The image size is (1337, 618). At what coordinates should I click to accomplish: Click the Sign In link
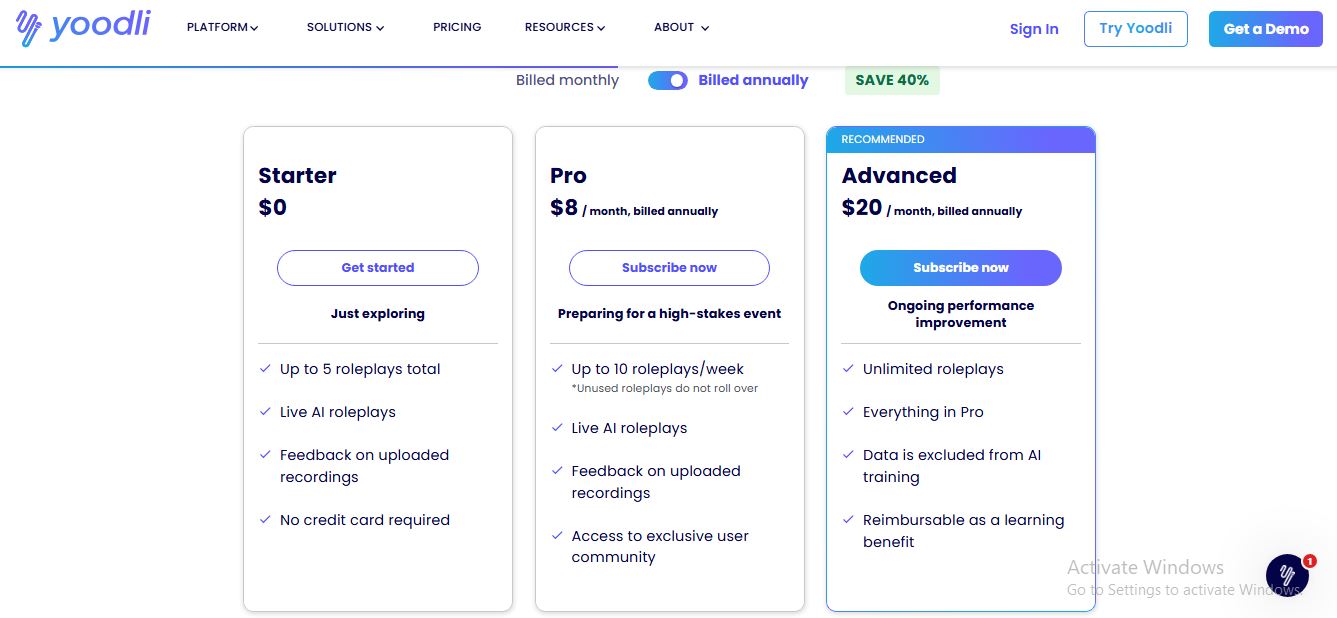click(x=1034, y=29)
